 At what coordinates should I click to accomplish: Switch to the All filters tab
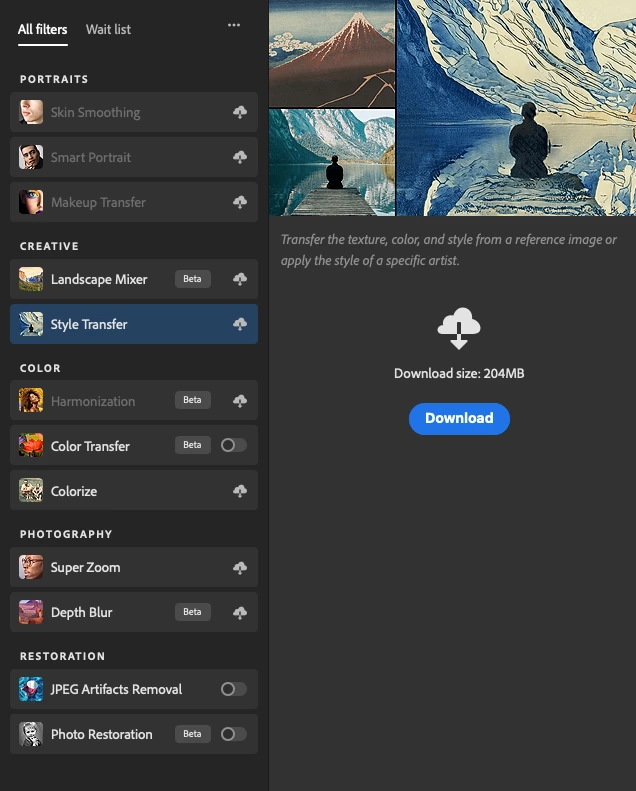click(x=42, y=30)
